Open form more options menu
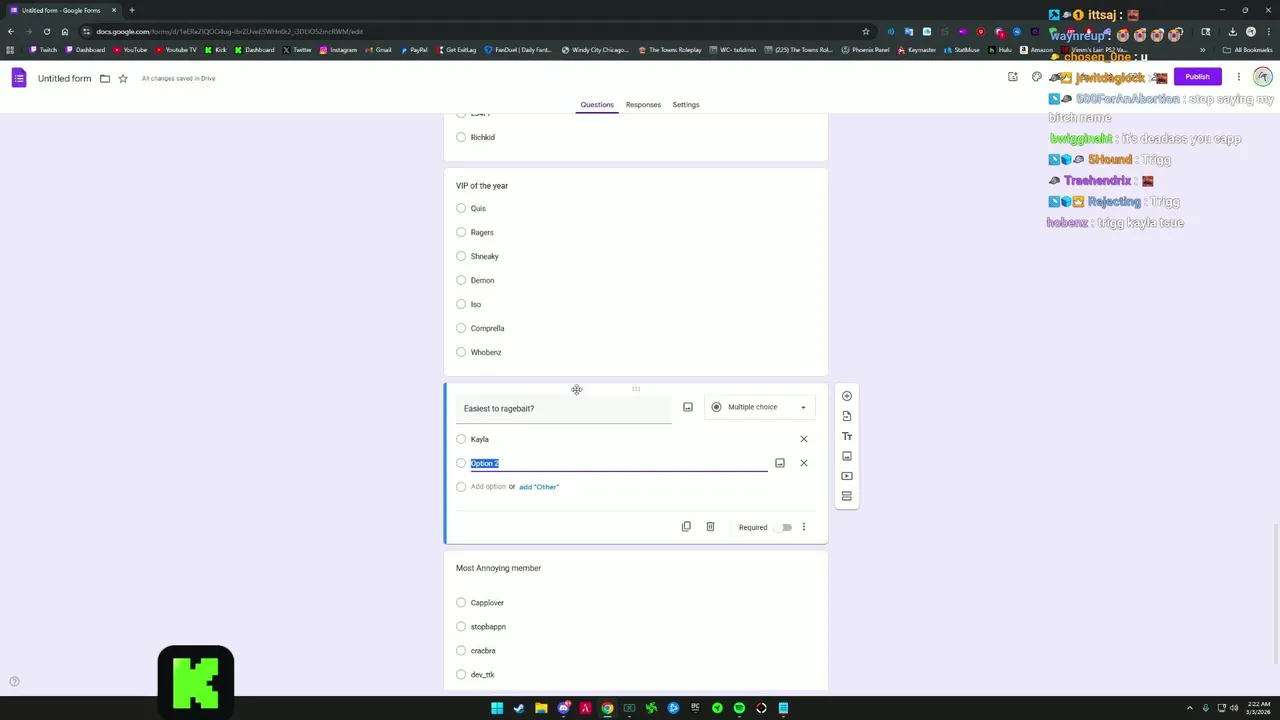This screenshot has height=720, width=1280. click(1238, 77)
